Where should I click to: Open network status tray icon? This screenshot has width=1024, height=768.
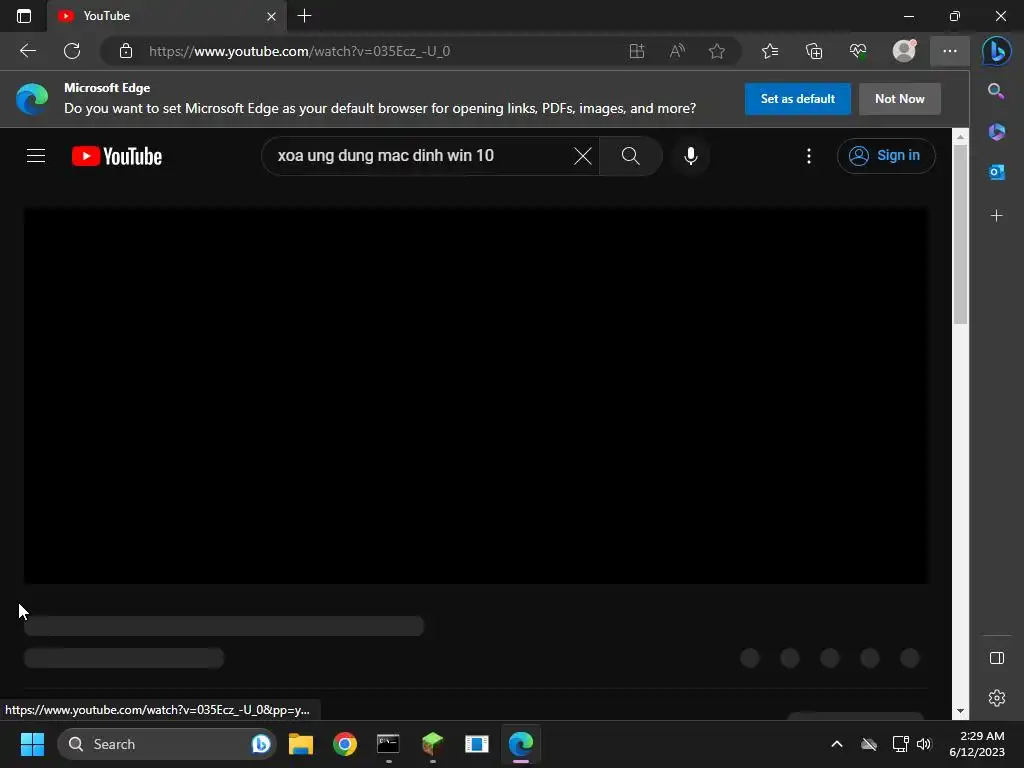tap(900, 744)
